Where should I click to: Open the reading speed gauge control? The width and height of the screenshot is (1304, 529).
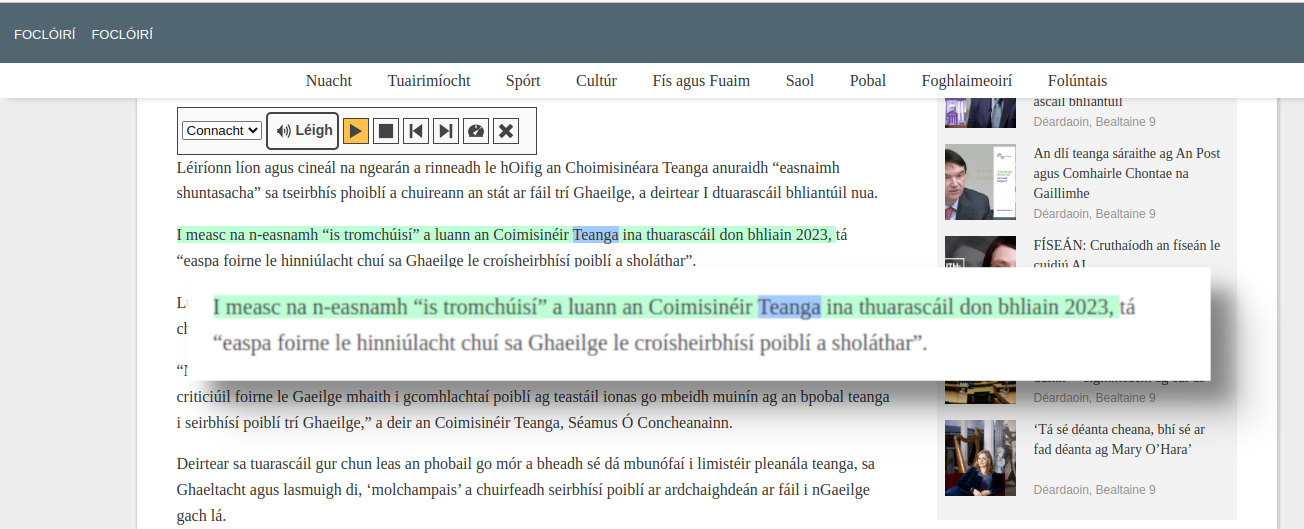[x=477, y=131]
